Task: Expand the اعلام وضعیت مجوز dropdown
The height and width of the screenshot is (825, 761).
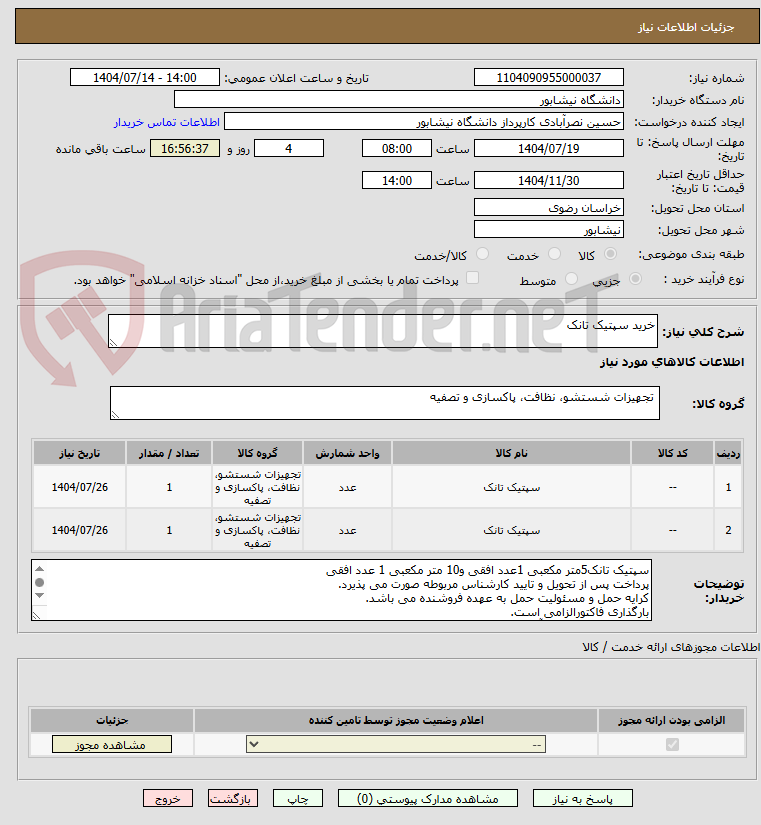Action: pyautogui.click(x=396, y=744)
